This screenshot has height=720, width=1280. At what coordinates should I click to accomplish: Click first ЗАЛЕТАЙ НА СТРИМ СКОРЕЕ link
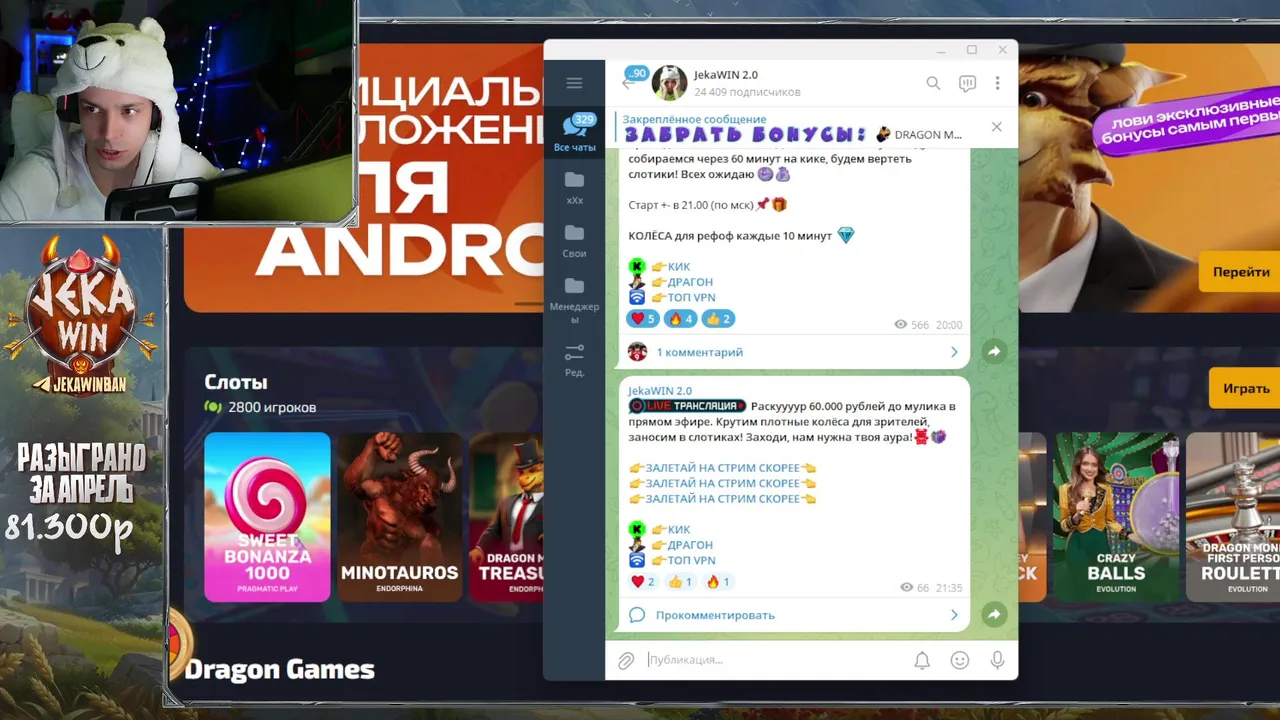722,468
